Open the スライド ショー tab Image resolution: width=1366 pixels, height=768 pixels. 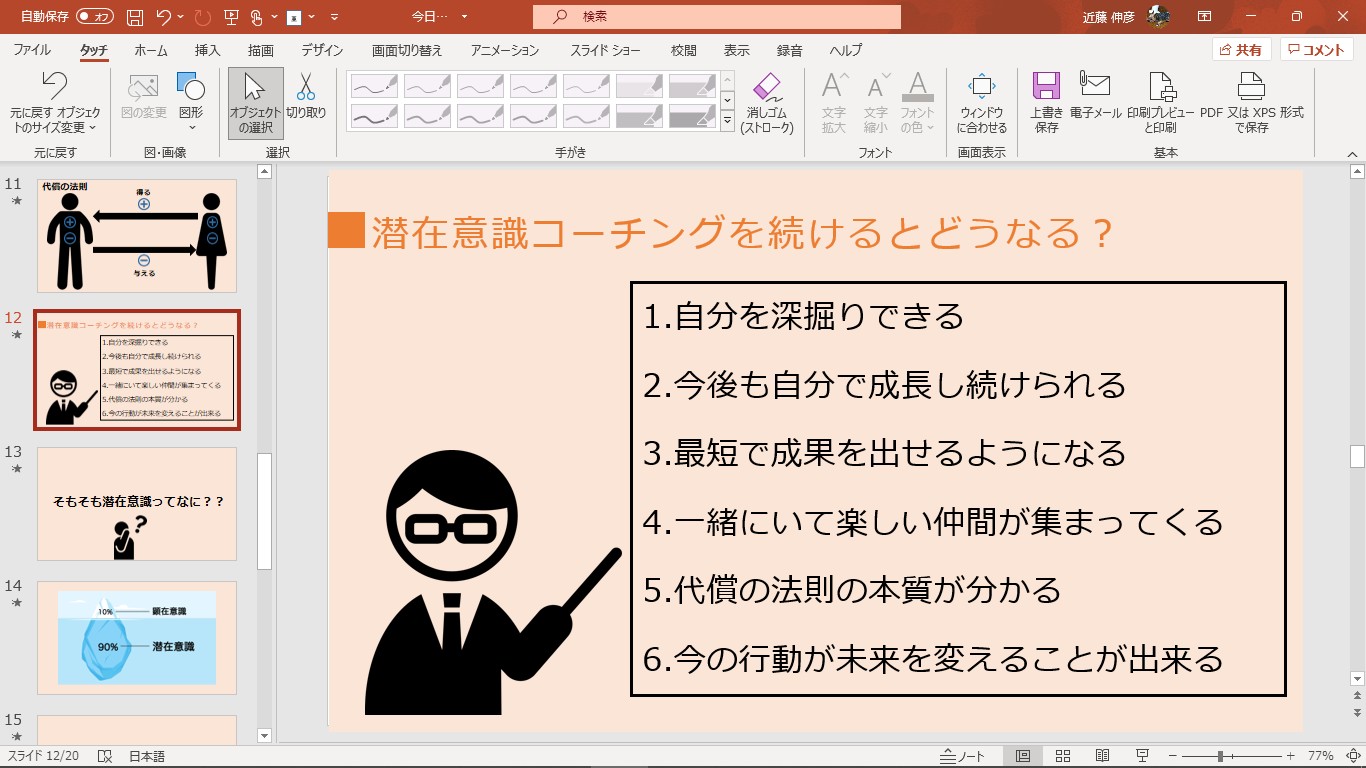click(x=604, y=50)
